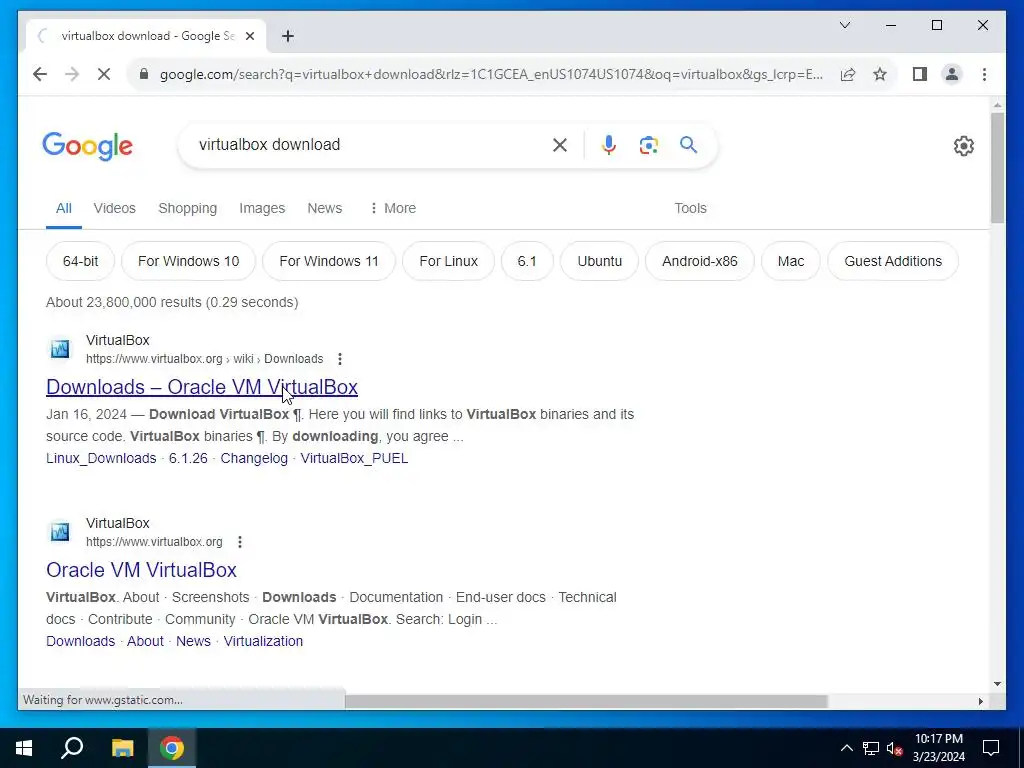Screen dimensions: 1024x768
Task: Click the magnifying glass search button
Action: (688, 144)
